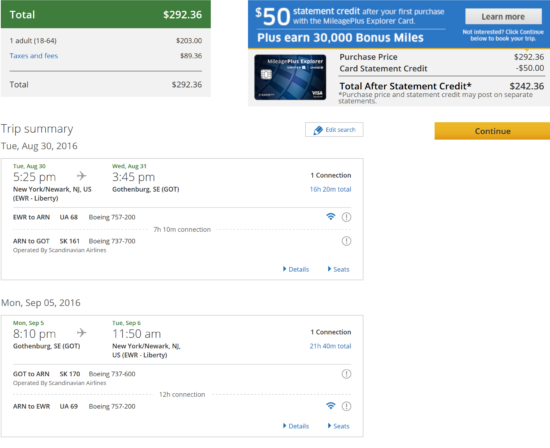Click the yellow Continue button
This screenshot has height=448, width=550.
coord(492,131)
